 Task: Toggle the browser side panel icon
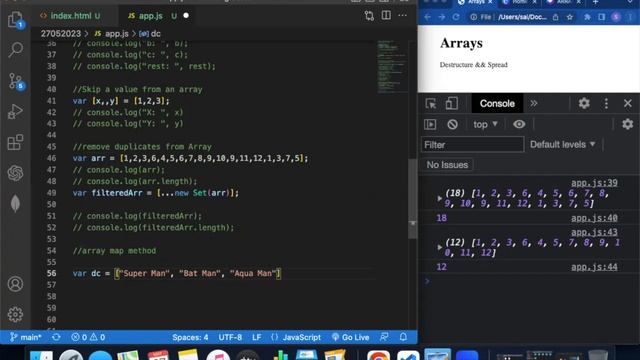coord(602,17)
